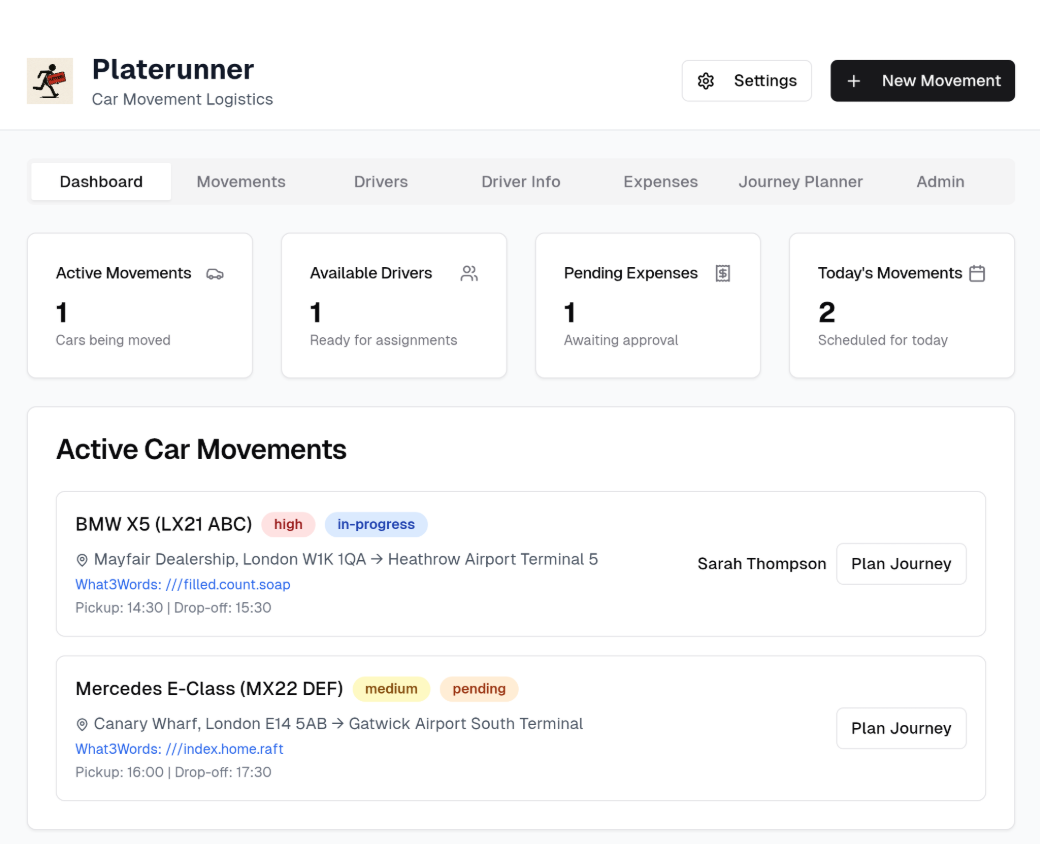Click the calendar icon on Today's Movements card
Viewport: 1040px width, 844px height.
977,274
